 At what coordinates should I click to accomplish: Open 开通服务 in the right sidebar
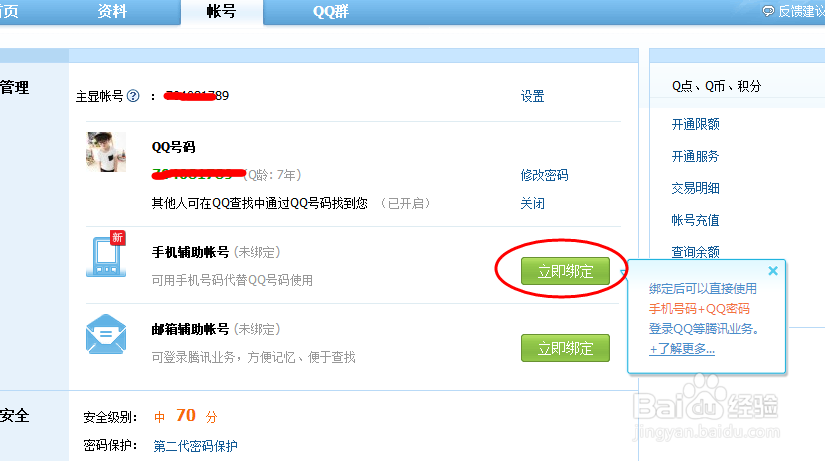695,156
